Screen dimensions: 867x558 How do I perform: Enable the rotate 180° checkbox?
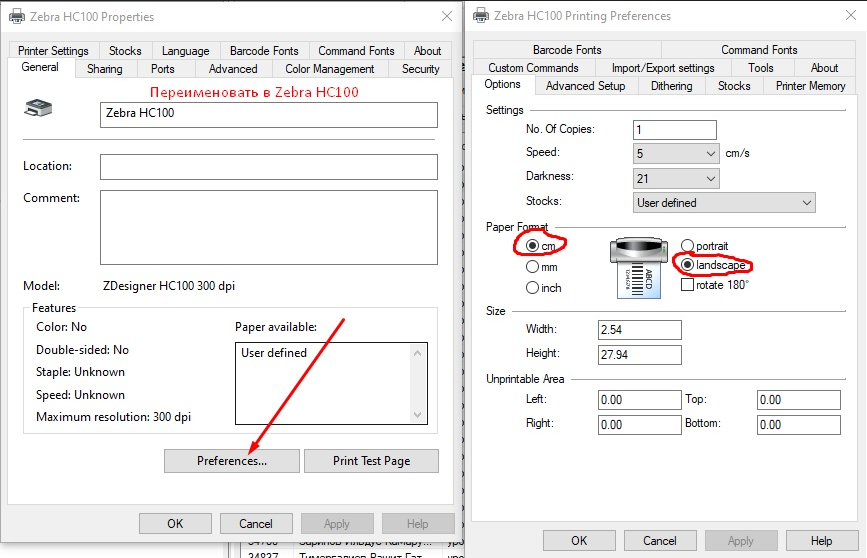pos(687,285)
